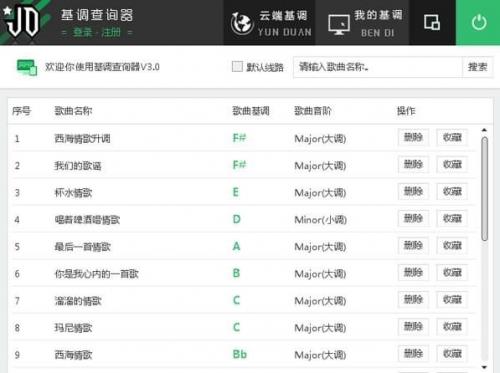
Task: Click 收藏 for row 6 song
Action: (x=452, y=272)
